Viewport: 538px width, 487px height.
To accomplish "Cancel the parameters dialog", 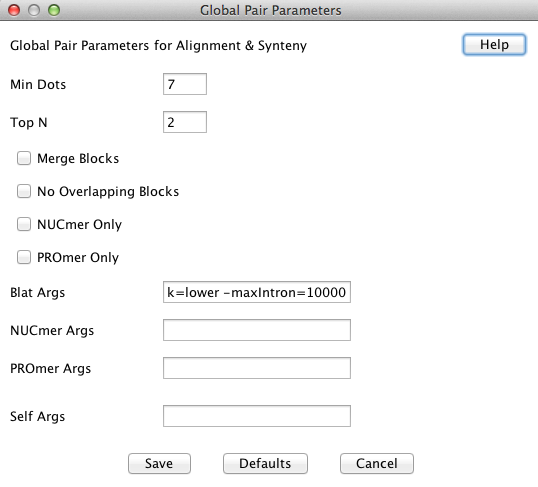I will pos(377,464).
